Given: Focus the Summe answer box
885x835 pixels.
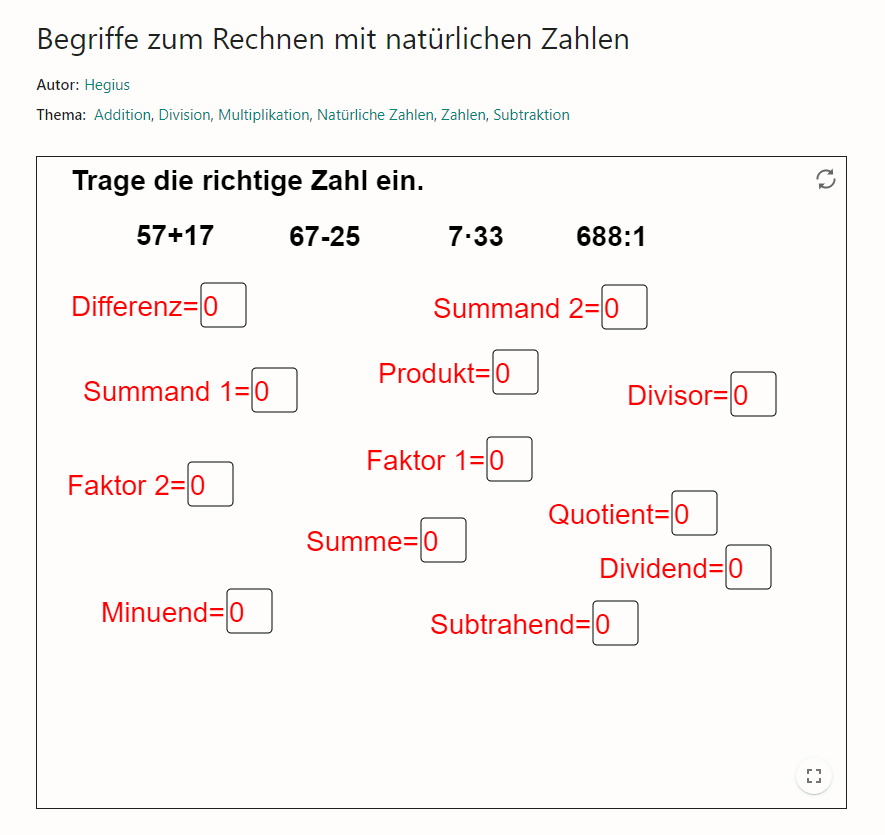Looking at the screenshot, I should 443,541.
